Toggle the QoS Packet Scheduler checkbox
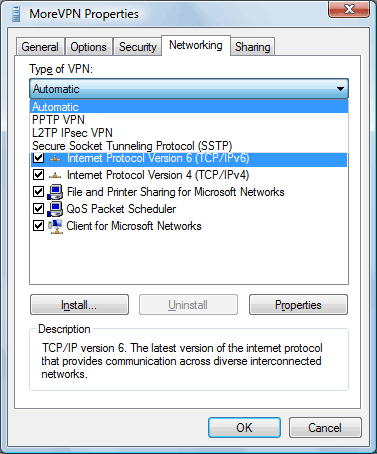This screenshot has height=454, width=377. point(39,209)
